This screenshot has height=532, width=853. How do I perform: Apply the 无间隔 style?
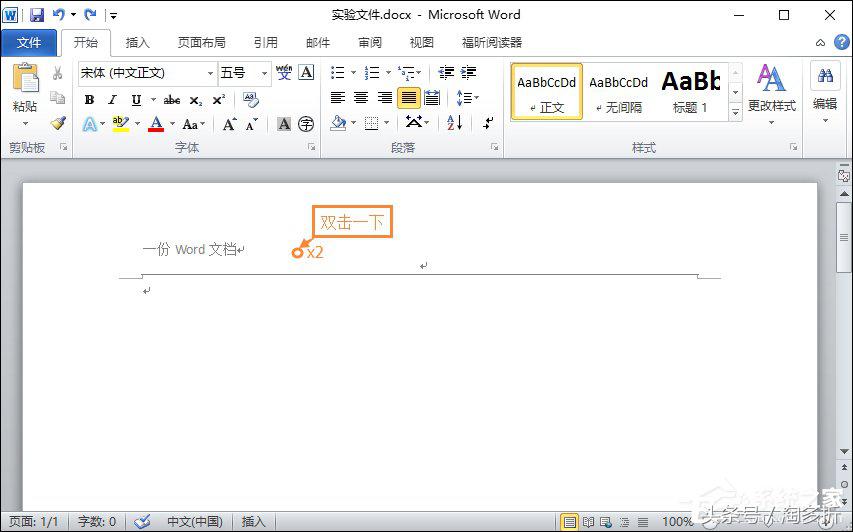[x=619, y=91]
